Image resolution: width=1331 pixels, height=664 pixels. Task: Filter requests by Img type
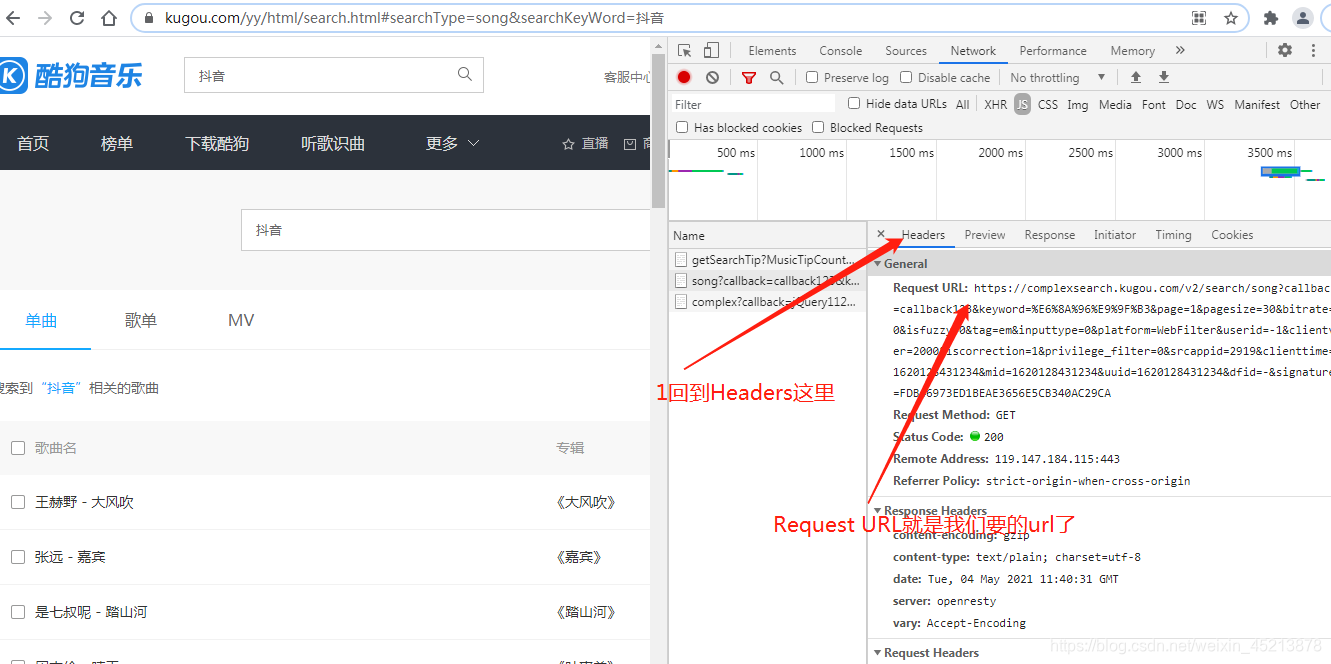pos(1078,104)
